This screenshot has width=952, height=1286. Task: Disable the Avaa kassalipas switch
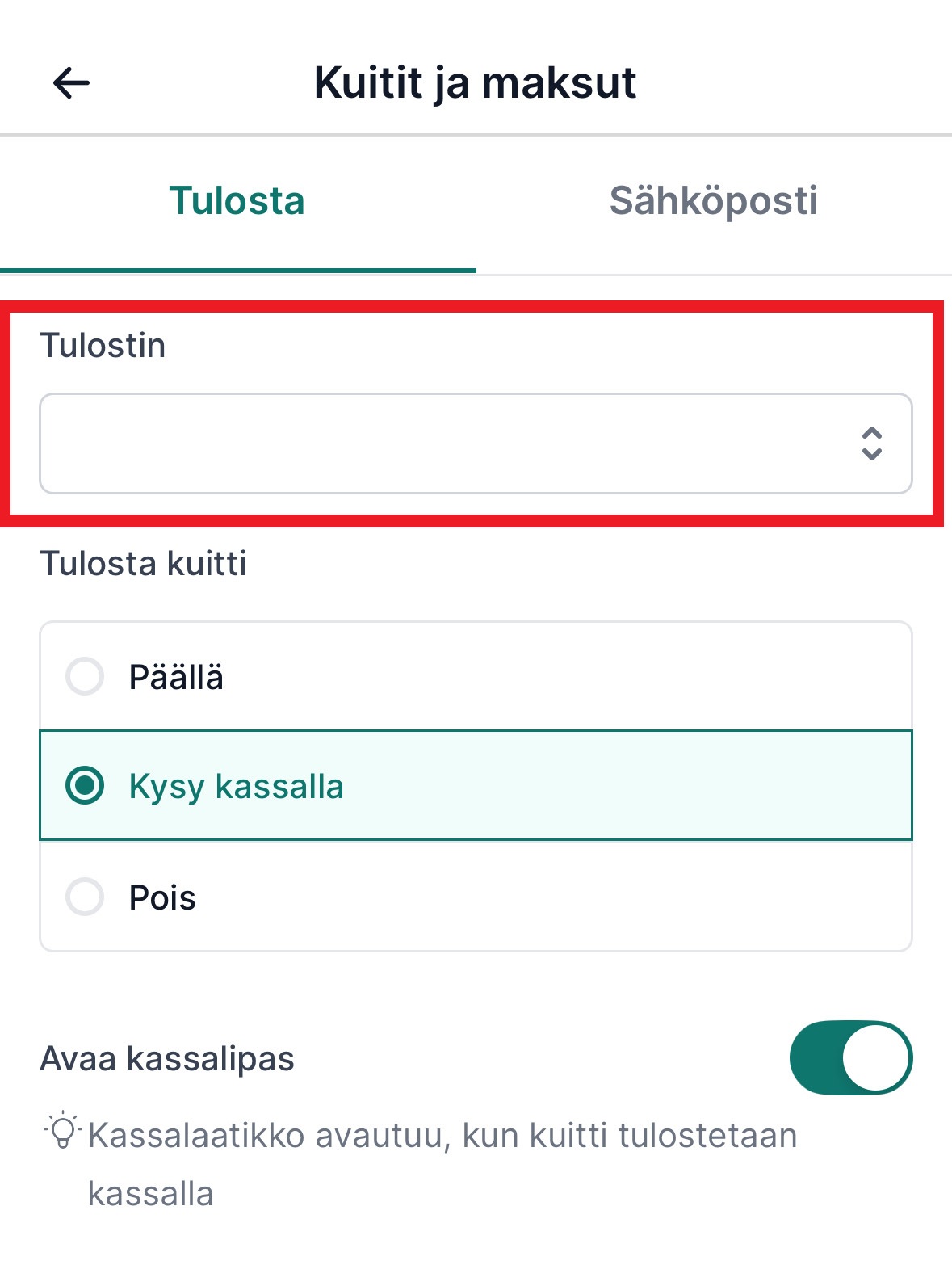click(850, 1058)
